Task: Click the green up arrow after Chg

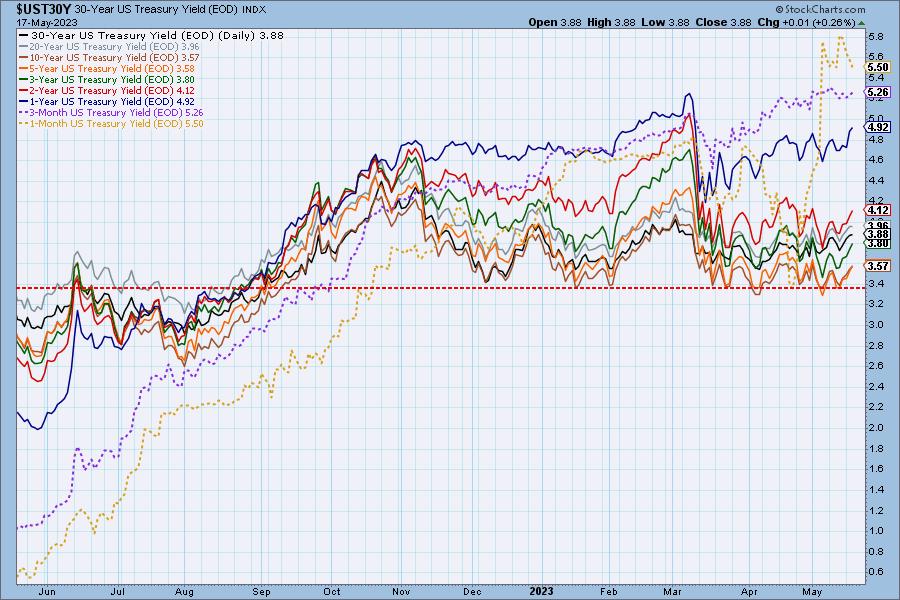Action: tap(862, 23)
